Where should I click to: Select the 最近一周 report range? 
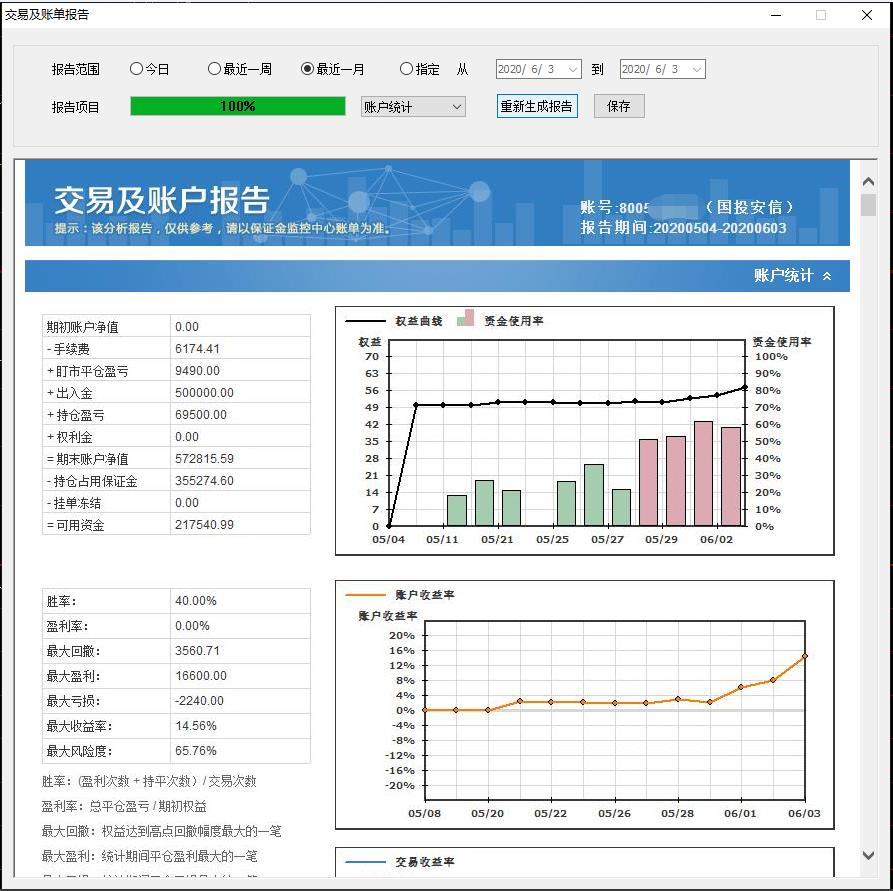tap(214, 68)
